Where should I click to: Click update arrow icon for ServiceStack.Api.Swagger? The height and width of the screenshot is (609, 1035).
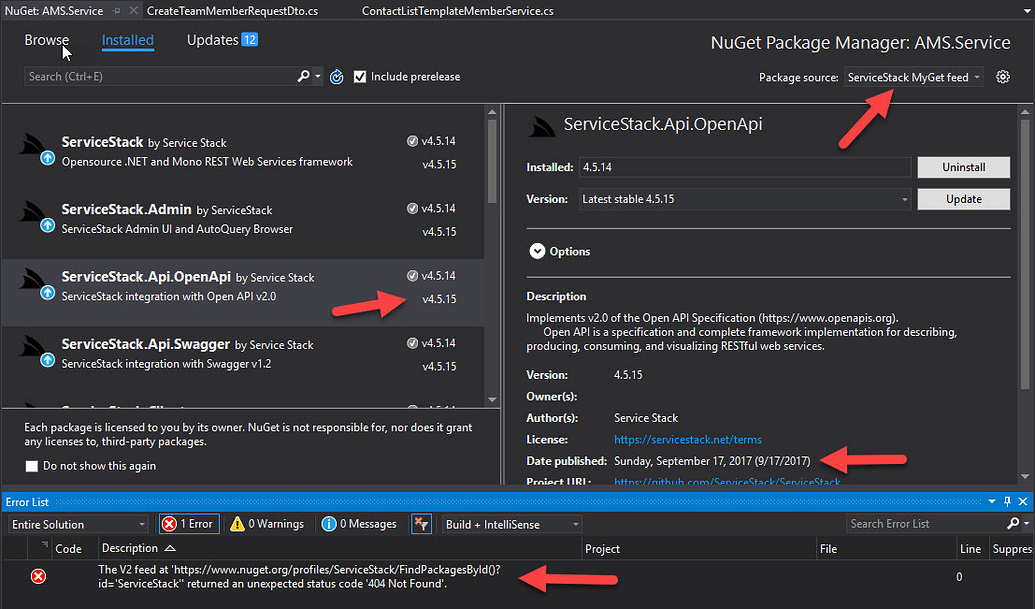coord(48,360)
